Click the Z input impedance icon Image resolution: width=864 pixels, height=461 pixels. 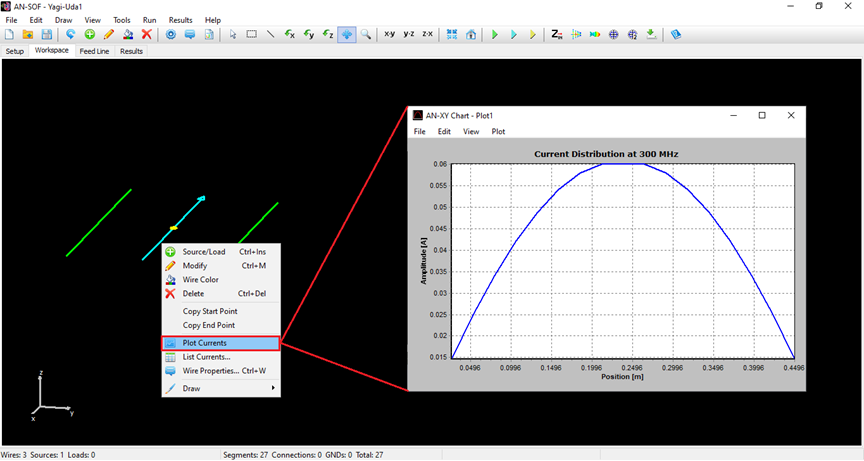557,34
